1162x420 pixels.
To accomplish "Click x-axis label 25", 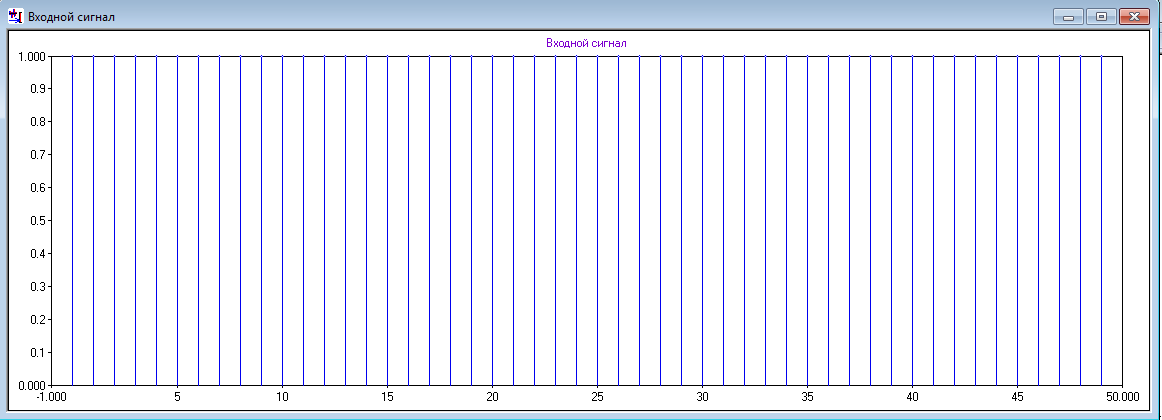I will pyautogui.click(x=597, y=397).
